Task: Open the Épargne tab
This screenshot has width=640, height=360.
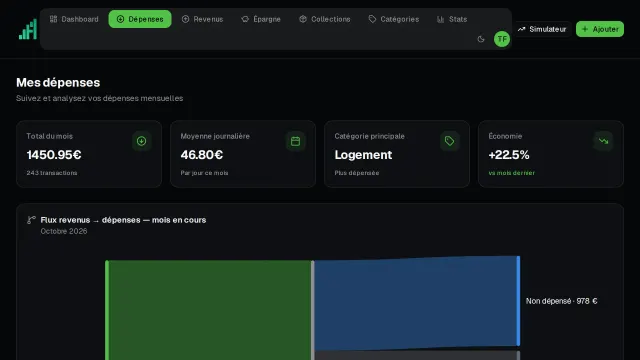Action: click(x=261, y=19)
